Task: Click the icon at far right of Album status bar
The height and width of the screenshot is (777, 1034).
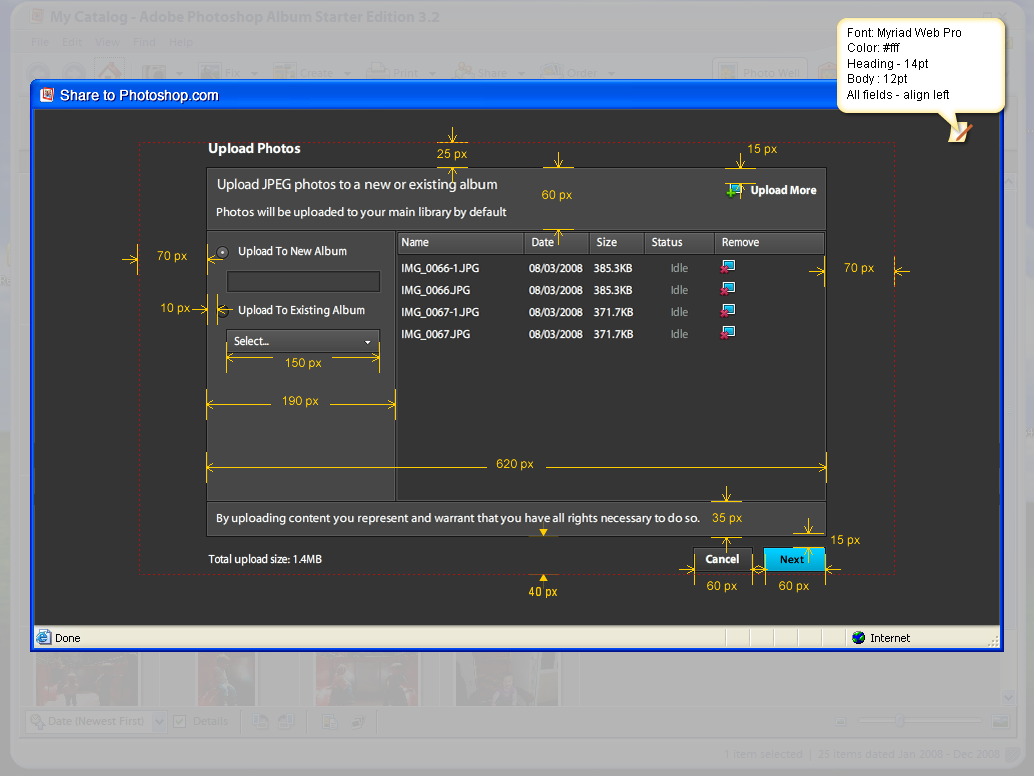Action: (x=1015, y=755)
